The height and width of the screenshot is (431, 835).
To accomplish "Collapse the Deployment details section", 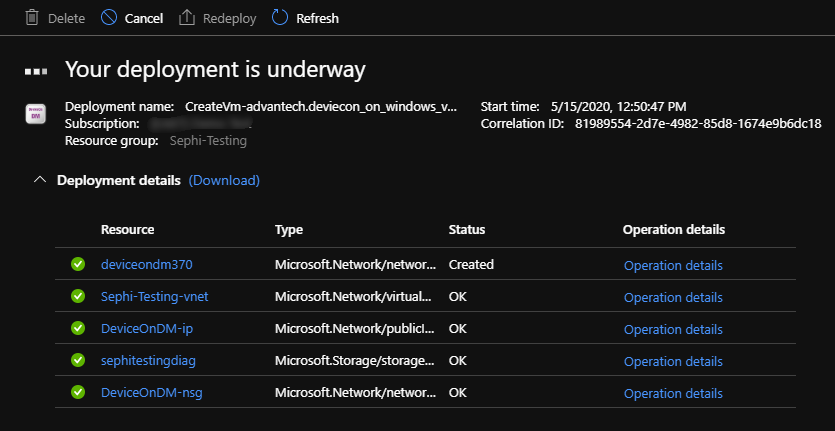I will click(40, 181).
